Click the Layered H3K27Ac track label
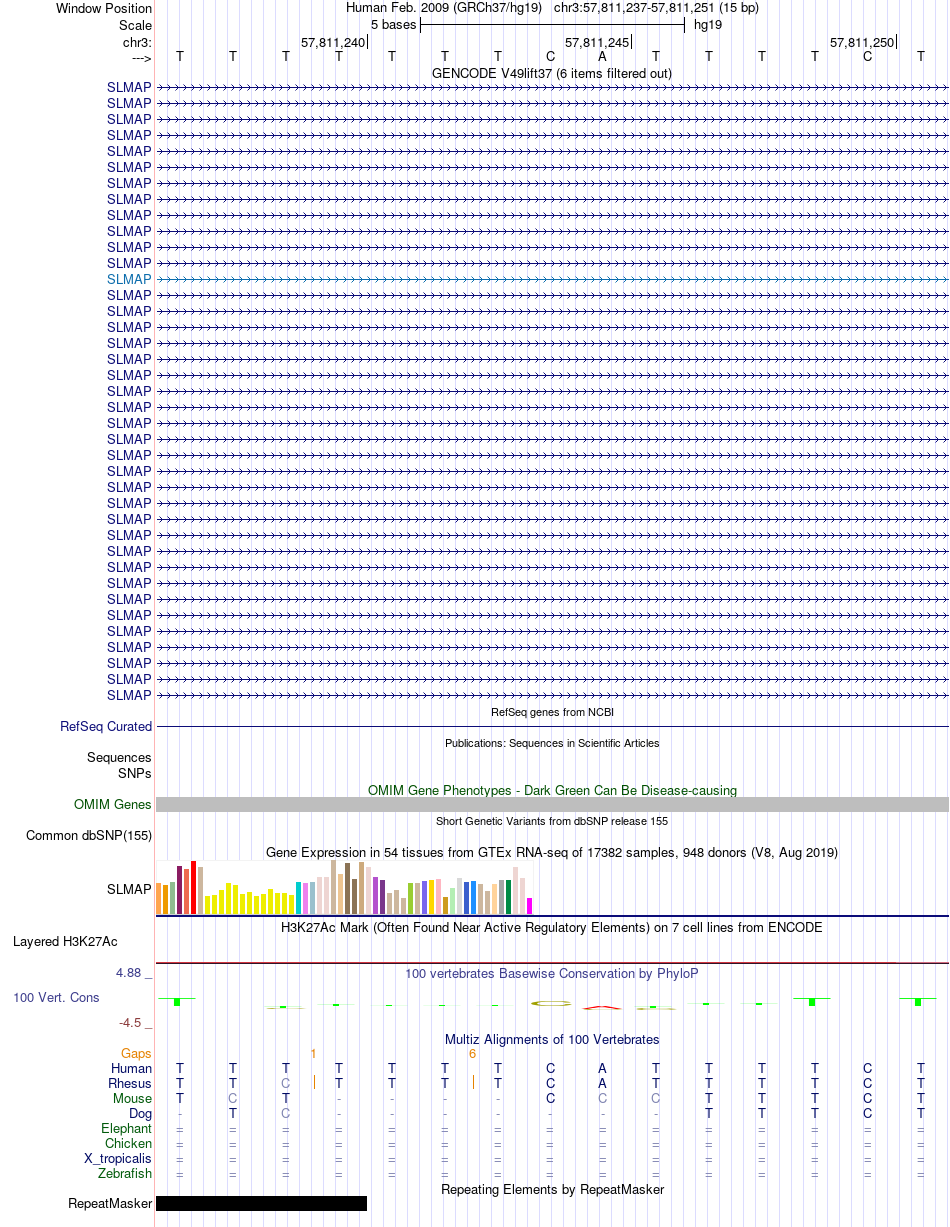The image size is (950, 1227). click(x=65, y=942)
